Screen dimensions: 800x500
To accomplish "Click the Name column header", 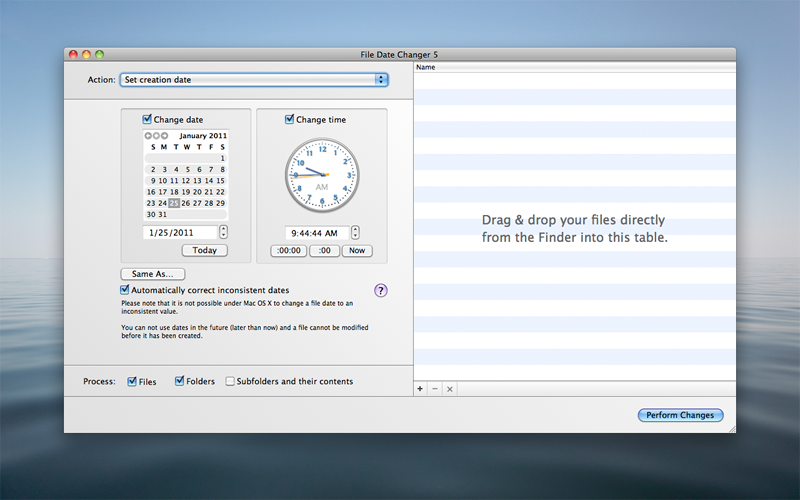I will click(574, 67).
